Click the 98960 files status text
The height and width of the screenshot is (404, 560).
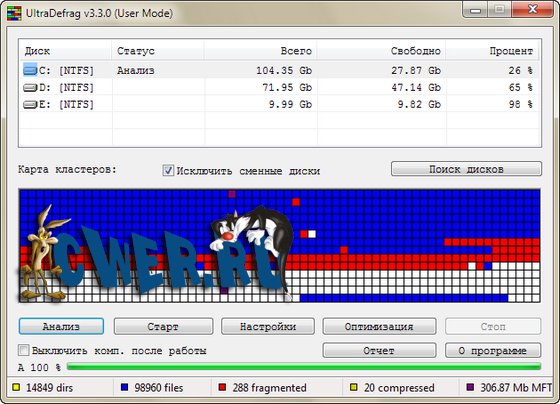click(x=159, y=388)
